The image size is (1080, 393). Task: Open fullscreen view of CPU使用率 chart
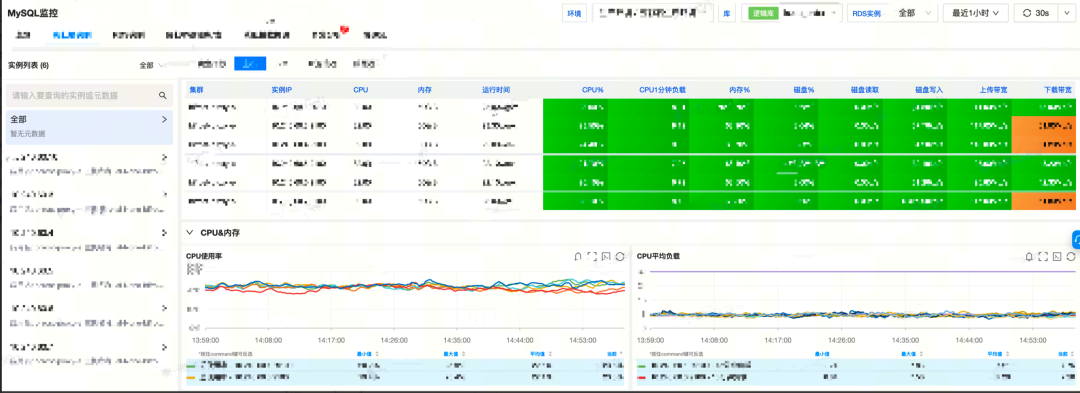(592, 256)
